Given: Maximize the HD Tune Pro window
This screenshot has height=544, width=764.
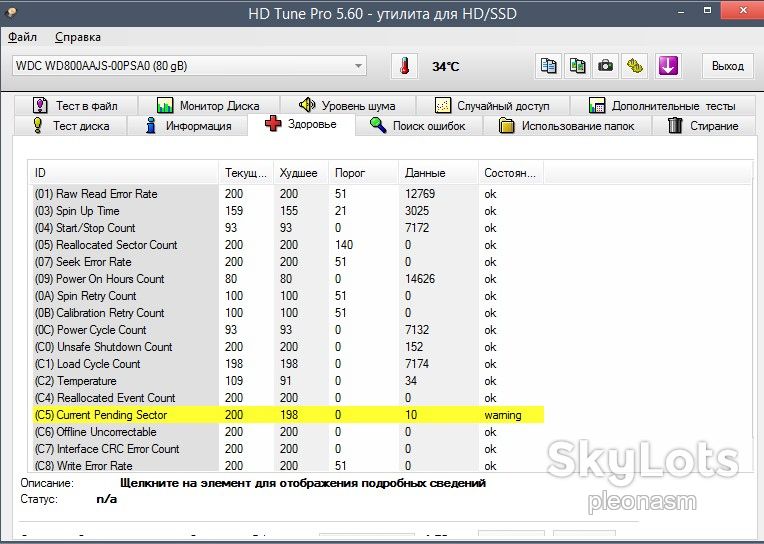Looking at the screenshot, I should coord(707,11).
